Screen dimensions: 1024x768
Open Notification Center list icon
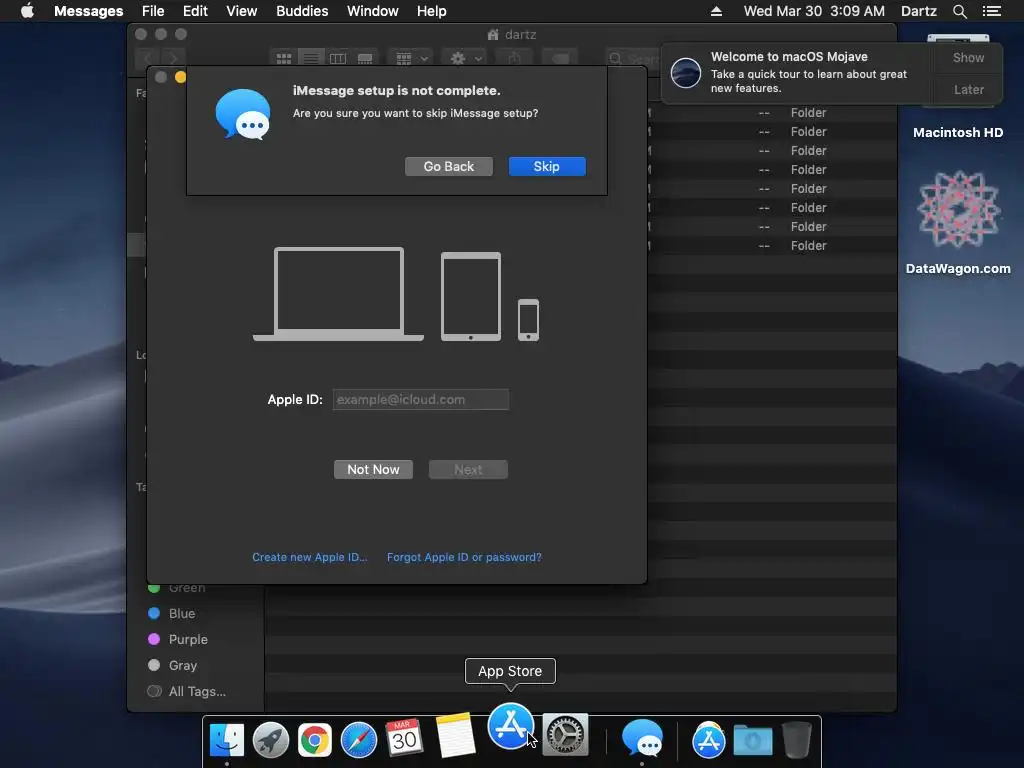992,11
